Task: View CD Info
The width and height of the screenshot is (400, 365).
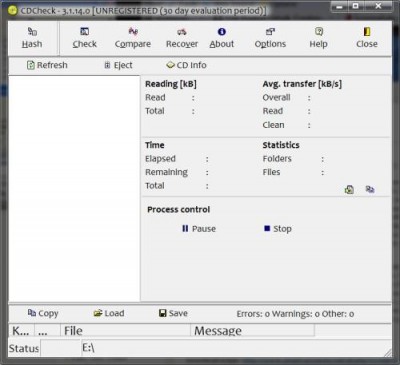Action: [x=186, y=65]
